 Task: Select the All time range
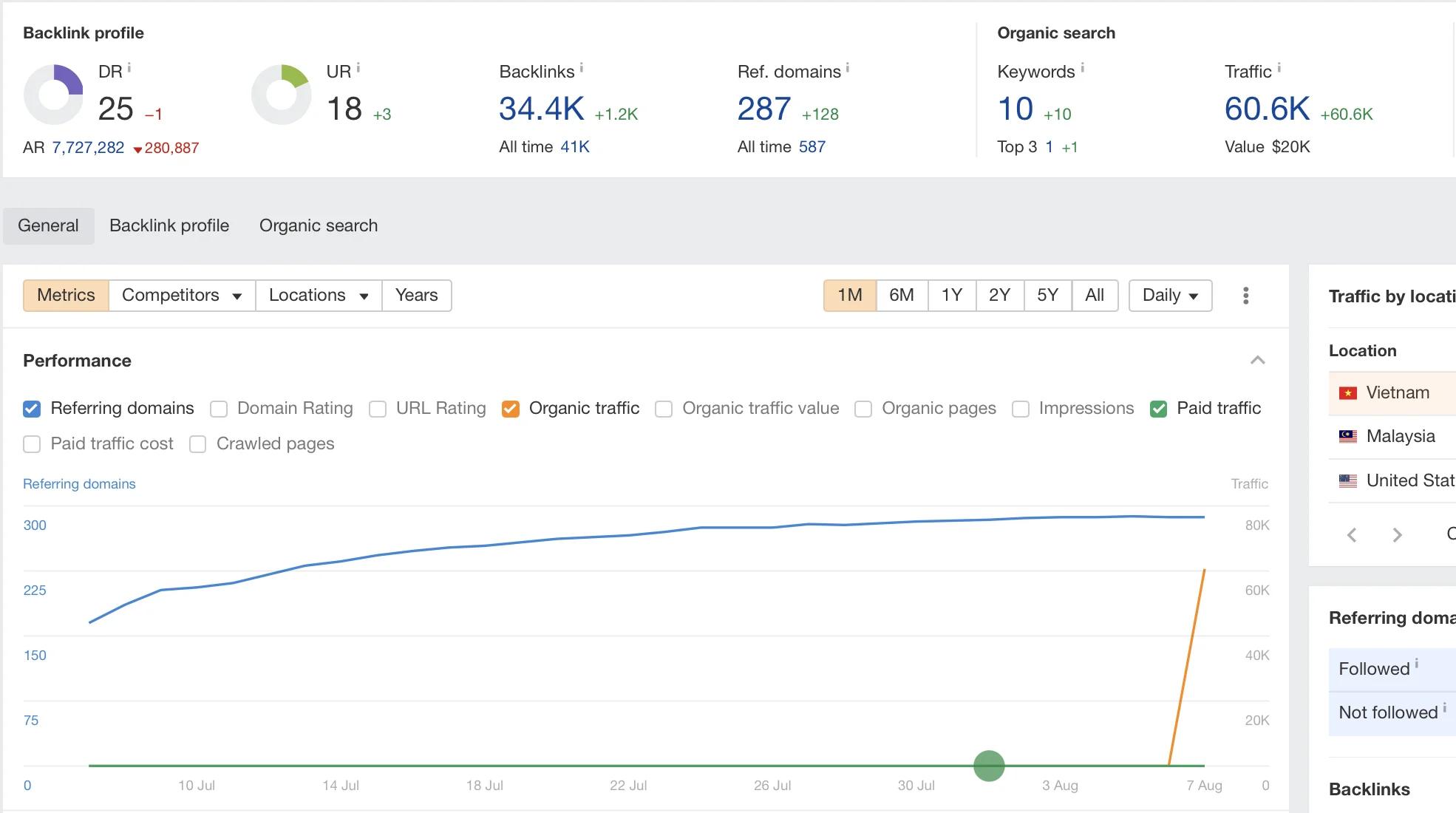click(1095, 296)
